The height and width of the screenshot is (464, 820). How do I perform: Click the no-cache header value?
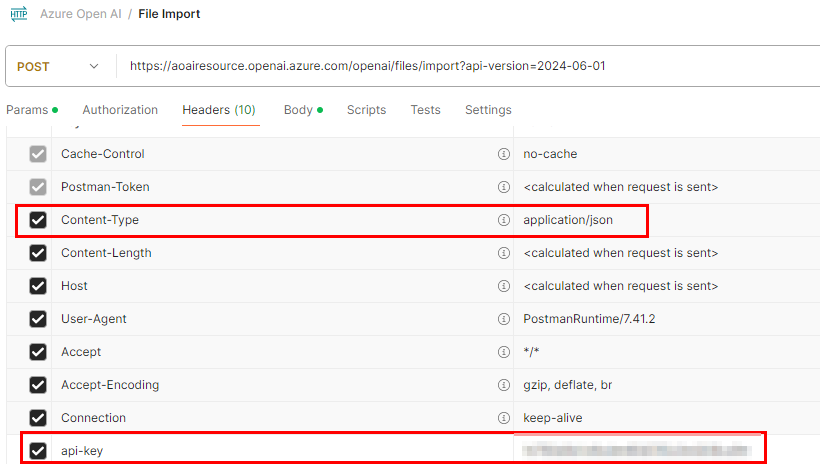[550, 154]
